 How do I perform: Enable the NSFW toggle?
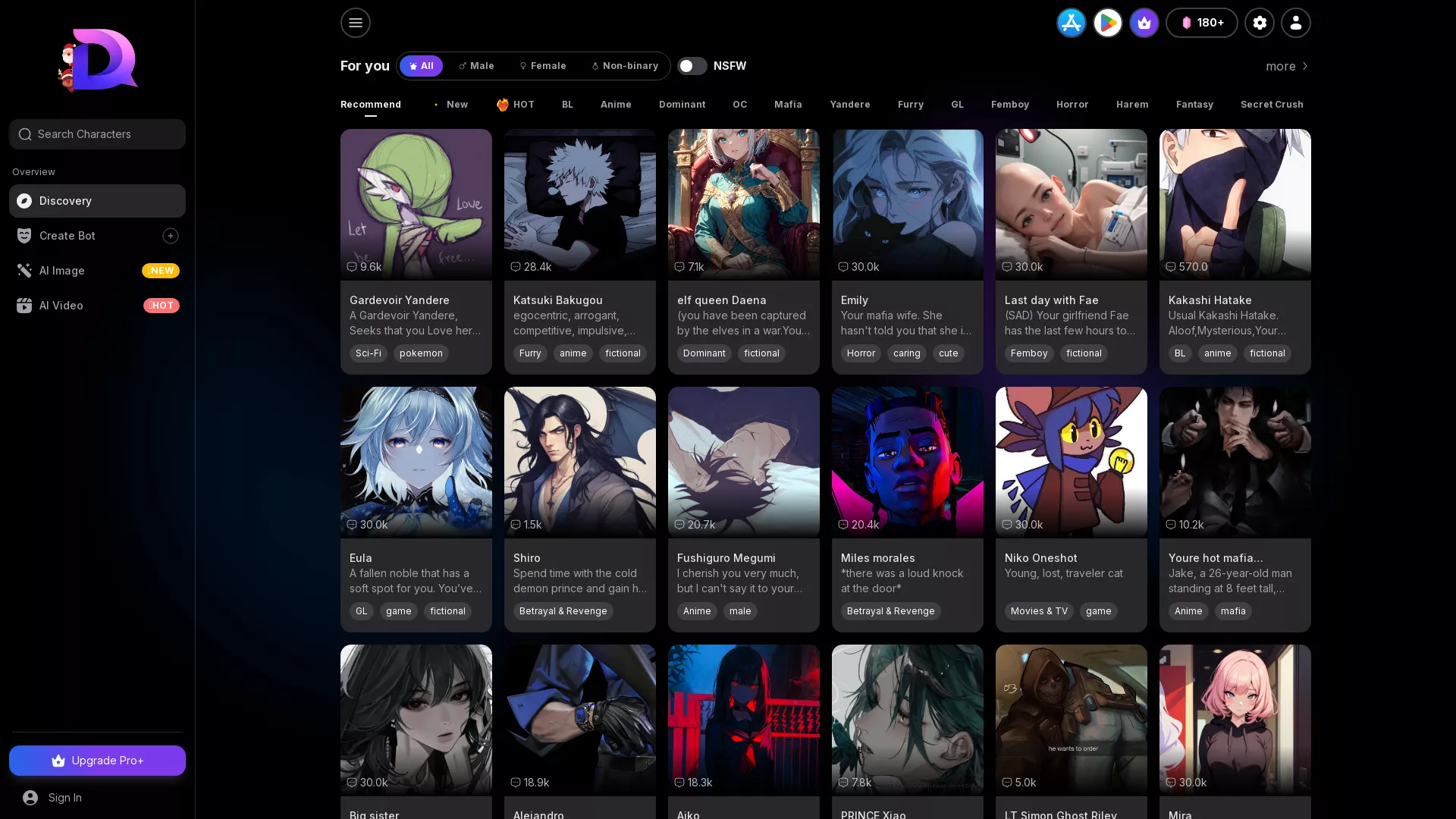click(x=692, y=66)
